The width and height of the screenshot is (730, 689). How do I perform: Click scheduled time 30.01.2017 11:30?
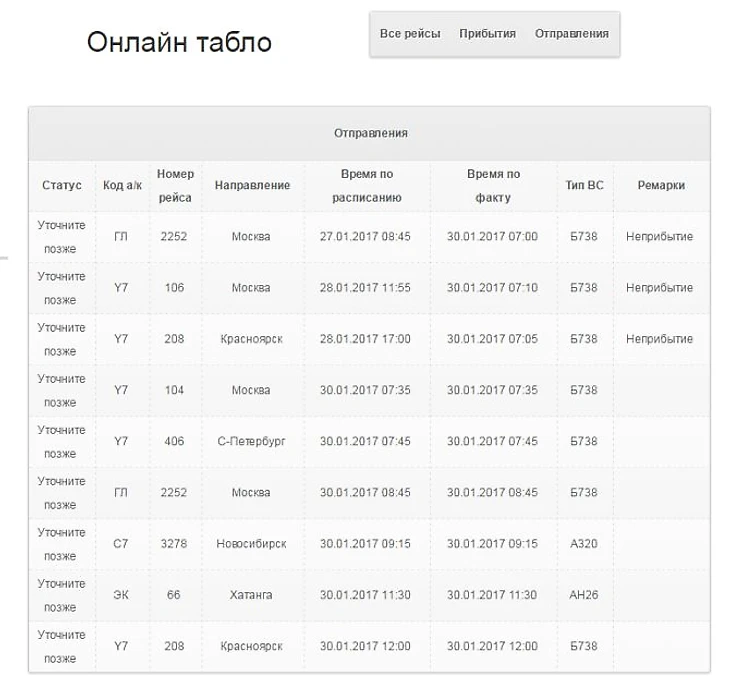(x=365, y=595)
